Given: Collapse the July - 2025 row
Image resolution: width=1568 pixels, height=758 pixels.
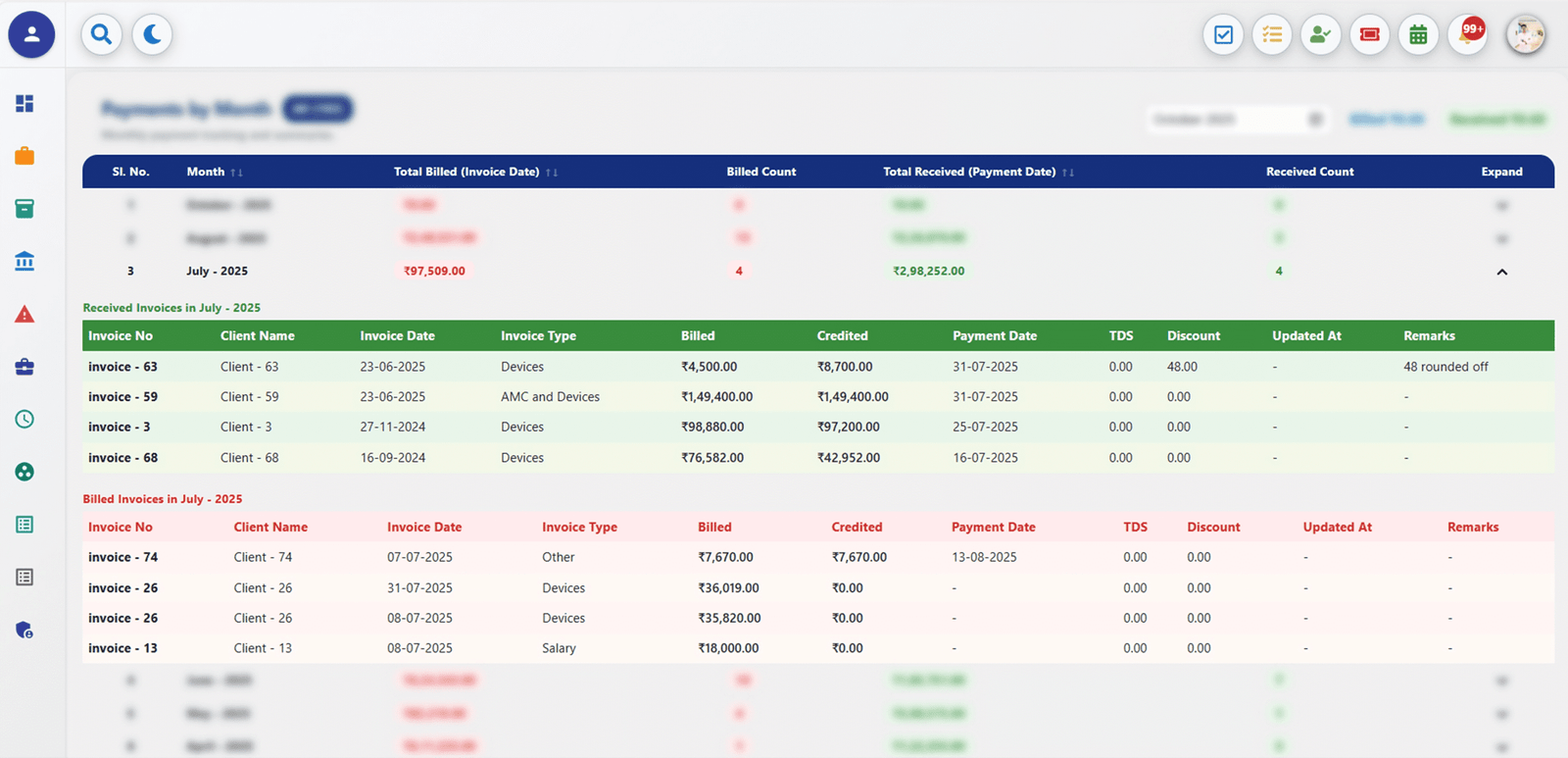Looking at the screenshot, I should [1501, 272].
